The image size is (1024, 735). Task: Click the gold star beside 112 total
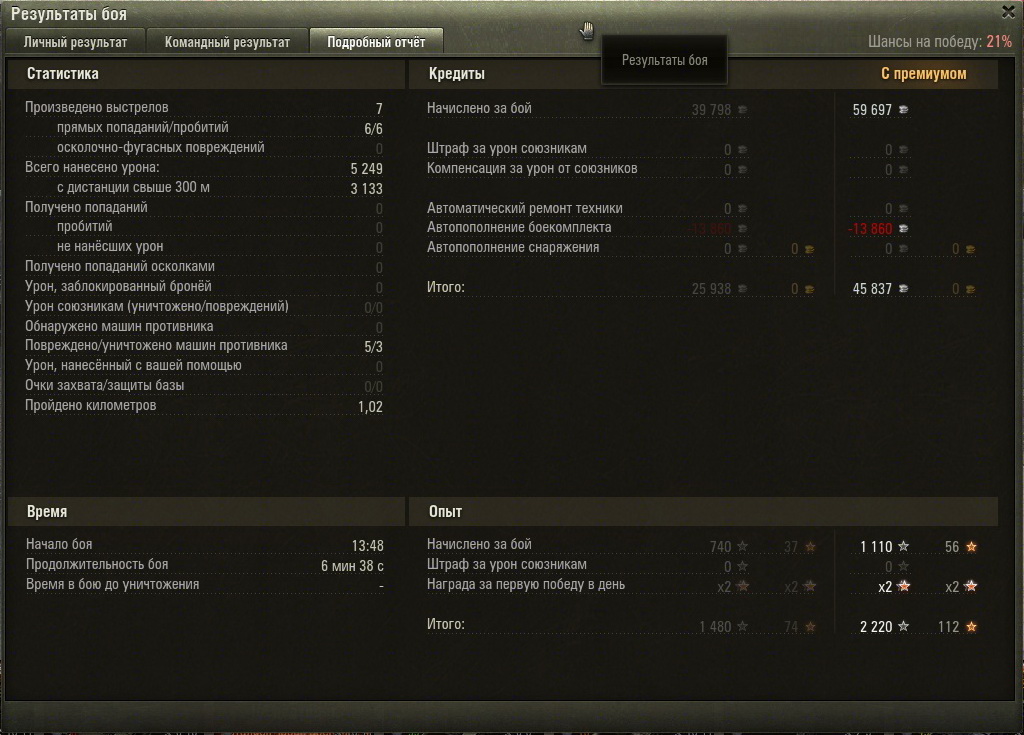coord(971,627)
